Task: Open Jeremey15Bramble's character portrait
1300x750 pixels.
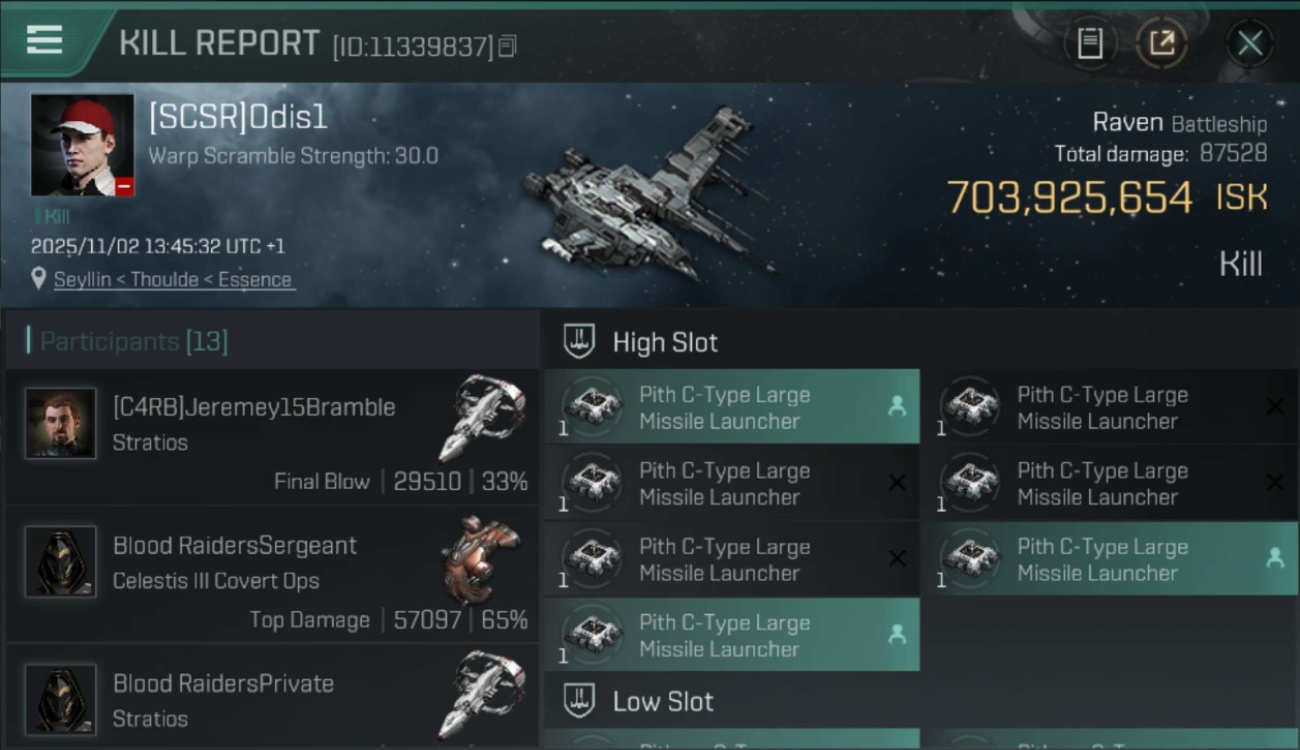Action: pos(61,424)
